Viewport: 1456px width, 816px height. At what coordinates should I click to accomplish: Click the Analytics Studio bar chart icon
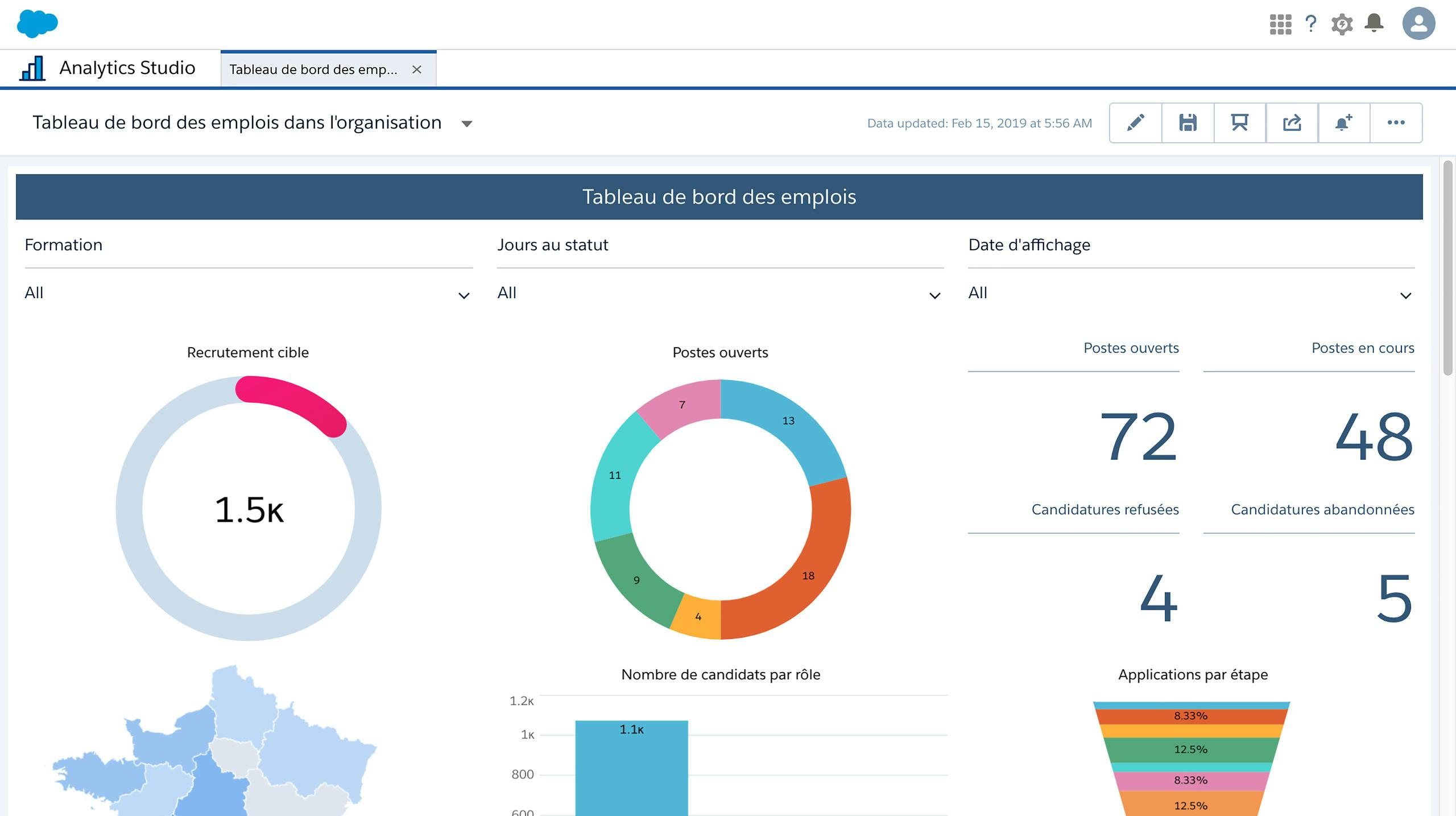tap(32, 68)
